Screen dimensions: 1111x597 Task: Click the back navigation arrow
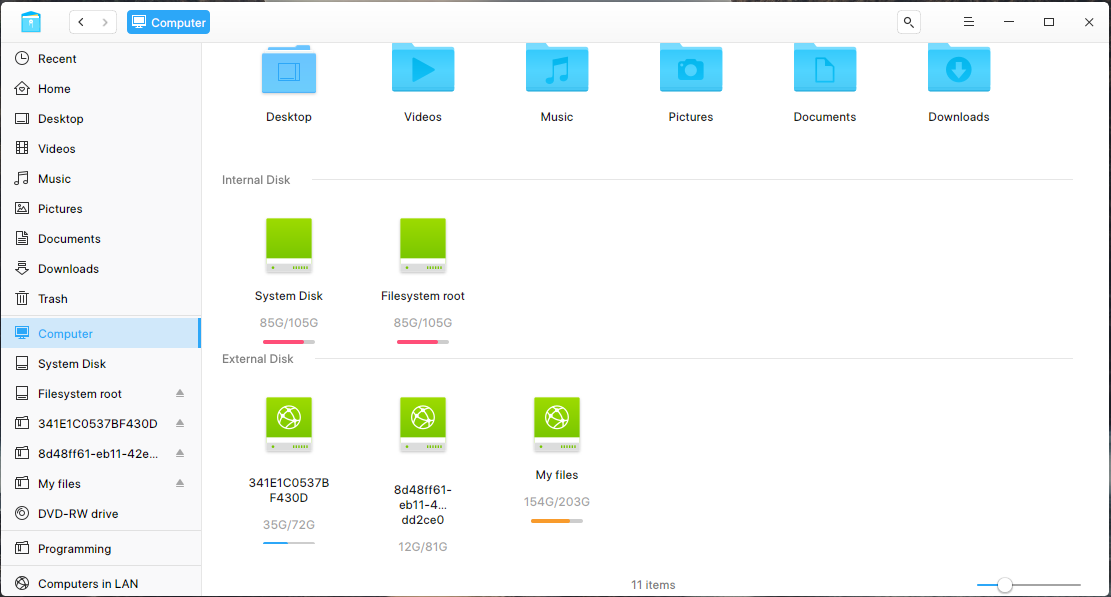[x=80, y=21]
